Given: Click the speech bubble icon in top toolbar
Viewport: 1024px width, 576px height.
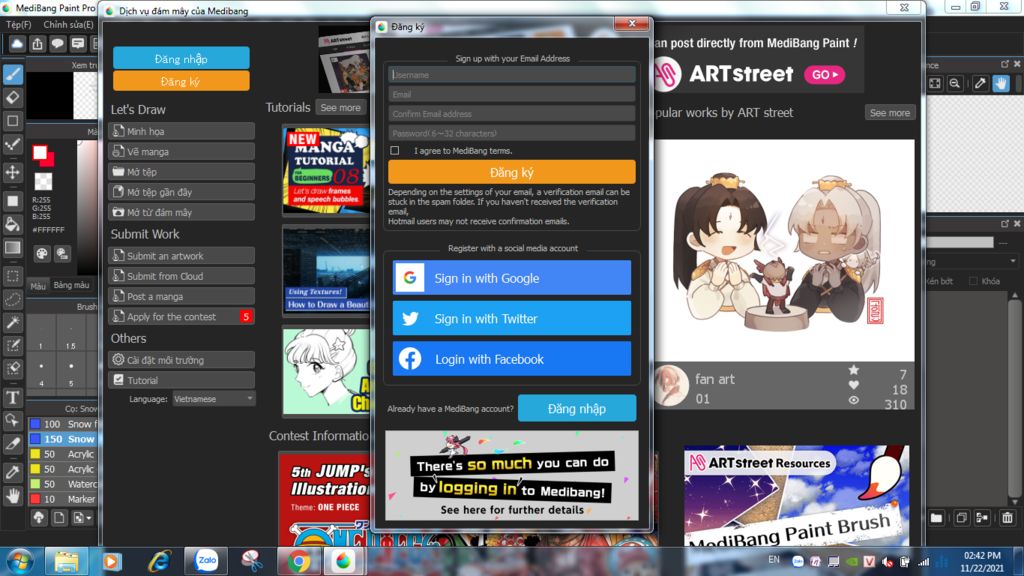Looking at the screenshot, I should click(57, 44).
